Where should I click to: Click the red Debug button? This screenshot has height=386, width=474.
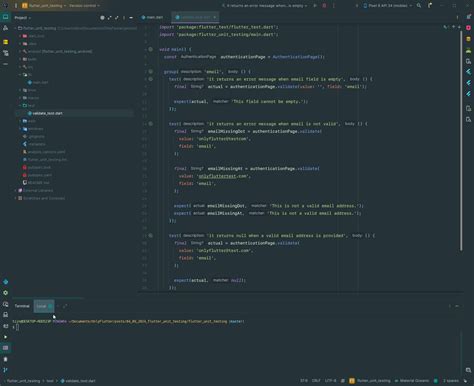324,6
